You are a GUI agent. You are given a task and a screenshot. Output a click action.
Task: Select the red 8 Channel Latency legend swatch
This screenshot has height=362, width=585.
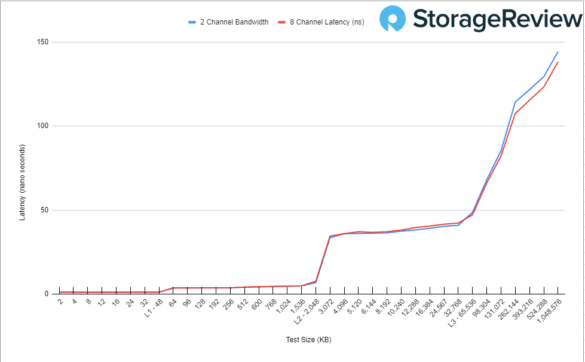pyautogui.click(x=282, y=22)
